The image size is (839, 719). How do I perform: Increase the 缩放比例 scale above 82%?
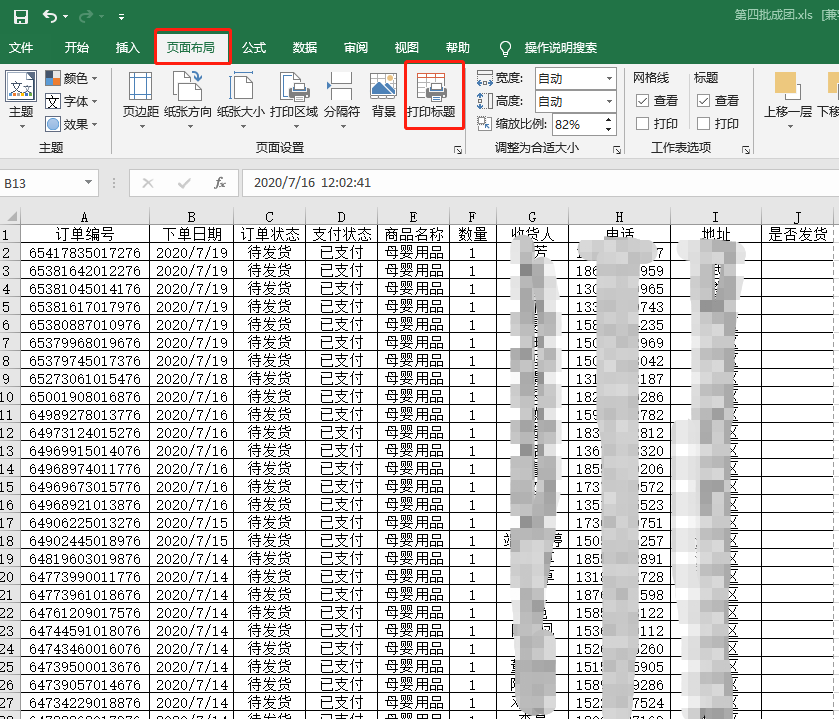click(x=607, y=118)
